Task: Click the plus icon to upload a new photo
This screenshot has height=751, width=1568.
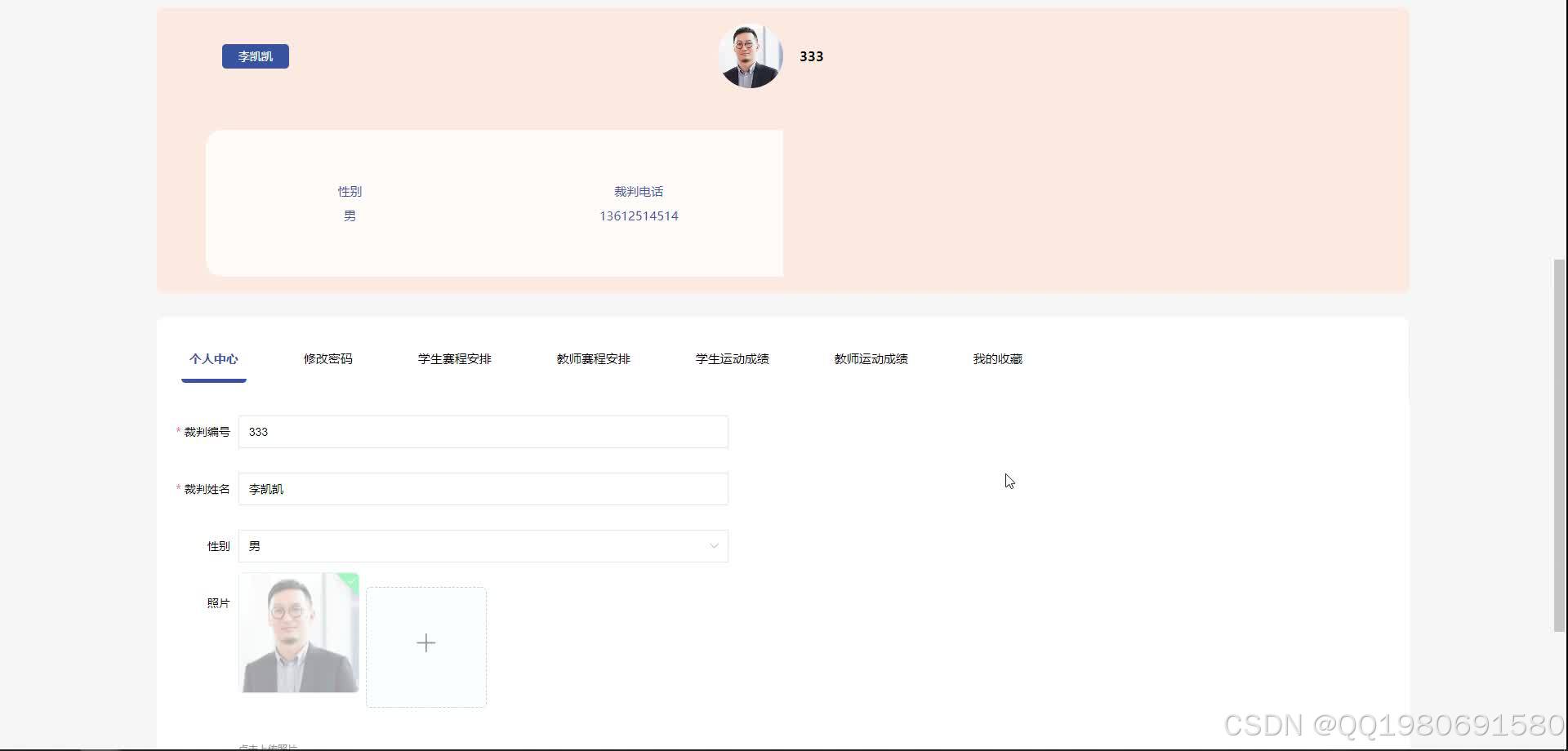Action: (x=425, y=643)
